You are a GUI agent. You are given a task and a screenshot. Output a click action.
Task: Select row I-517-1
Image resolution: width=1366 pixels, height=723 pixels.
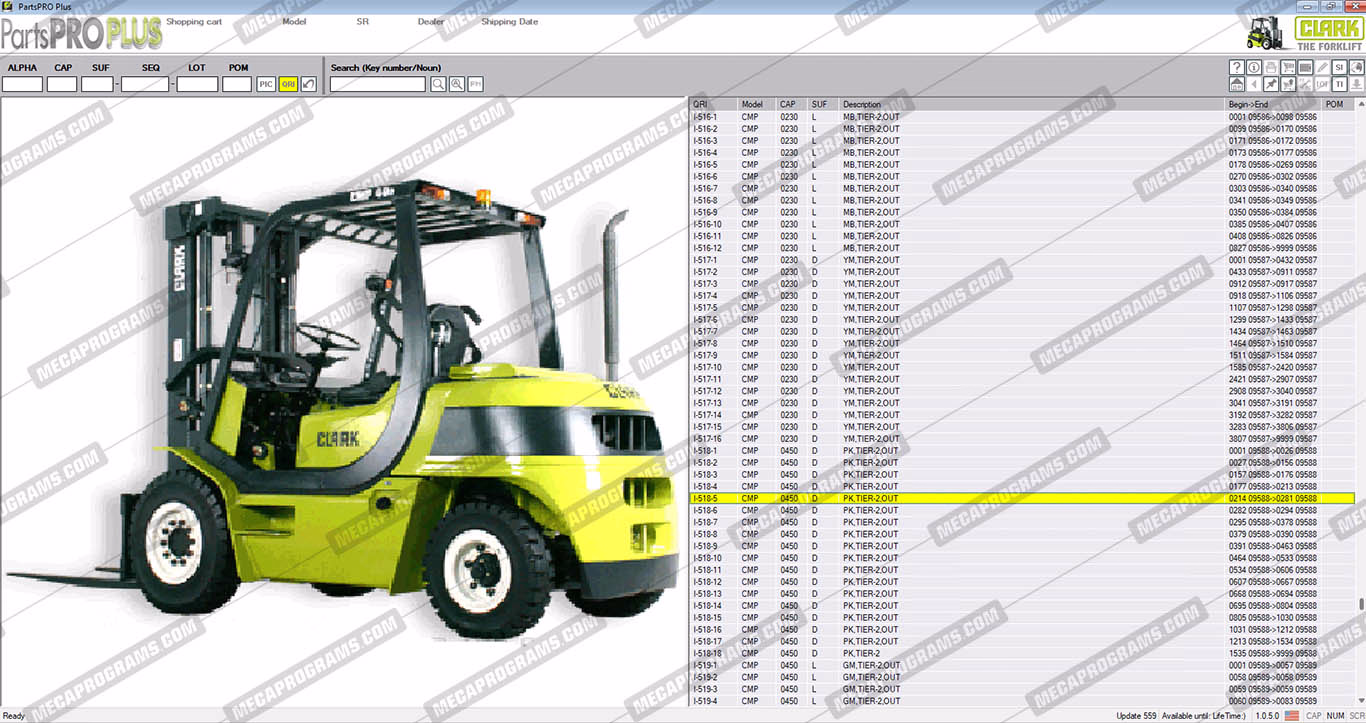1022,260
